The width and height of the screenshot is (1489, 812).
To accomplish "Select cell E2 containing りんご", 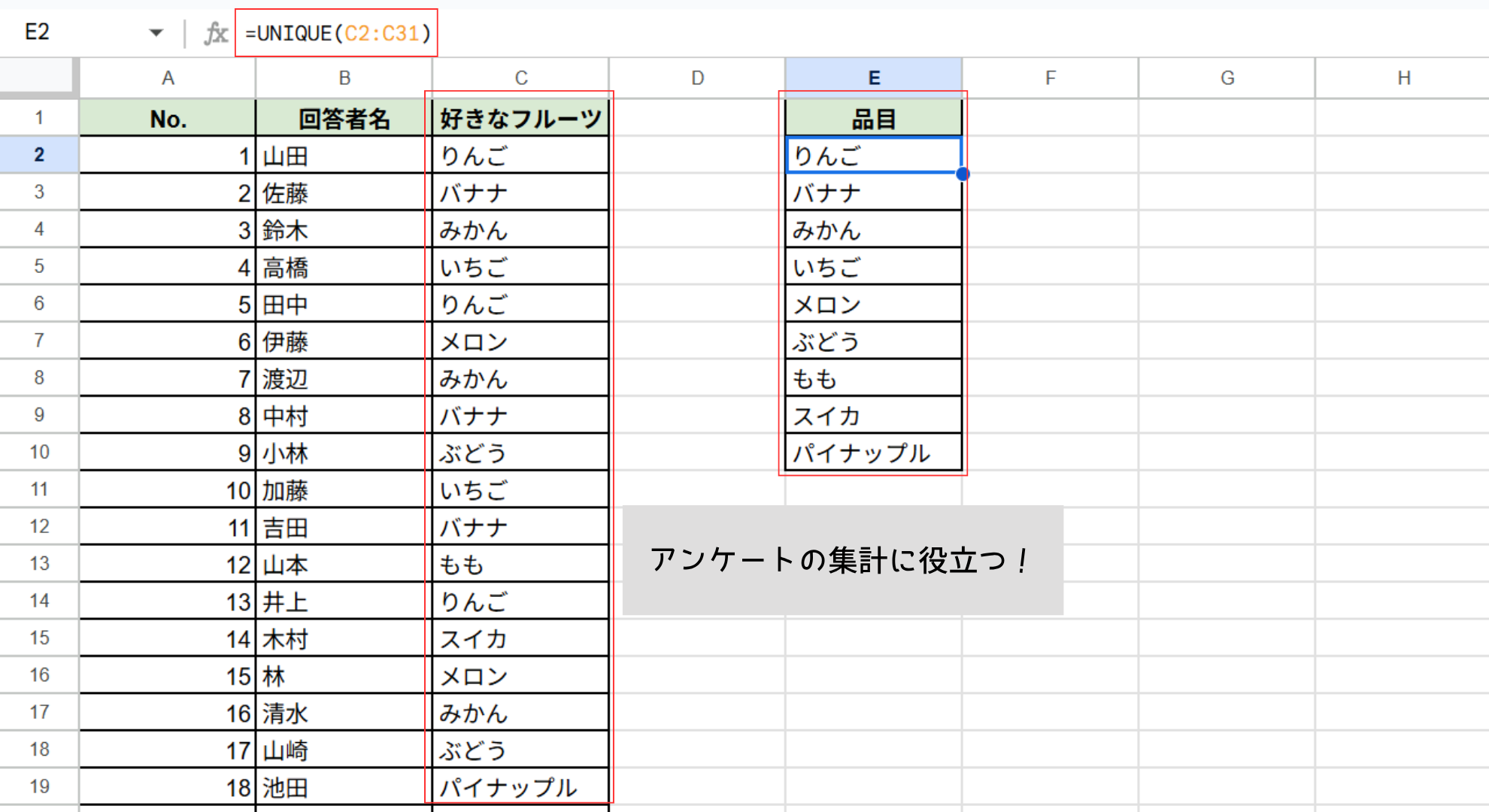I will [874, 155].
